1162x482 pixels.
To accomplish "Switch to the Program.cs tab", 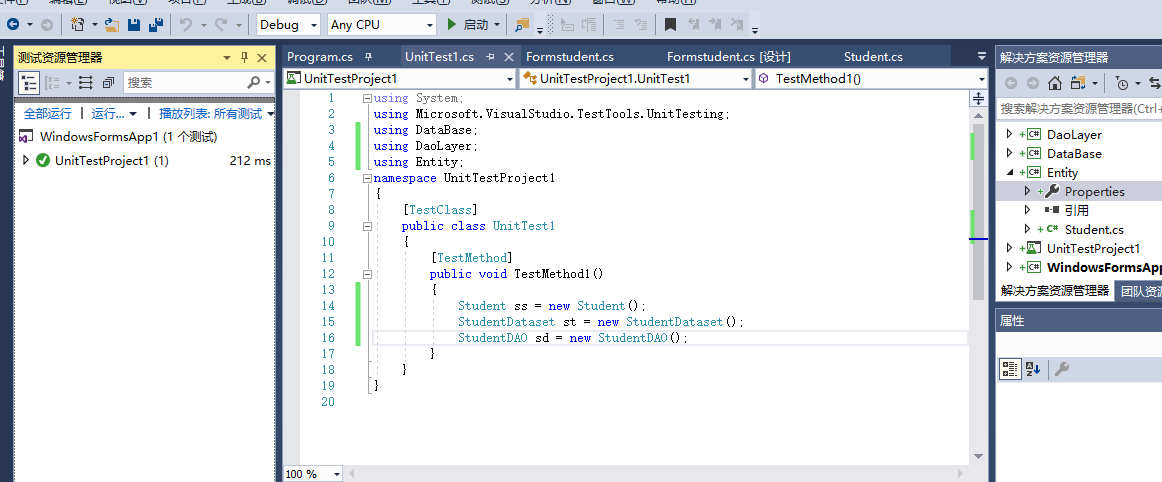I will point(320,57).
